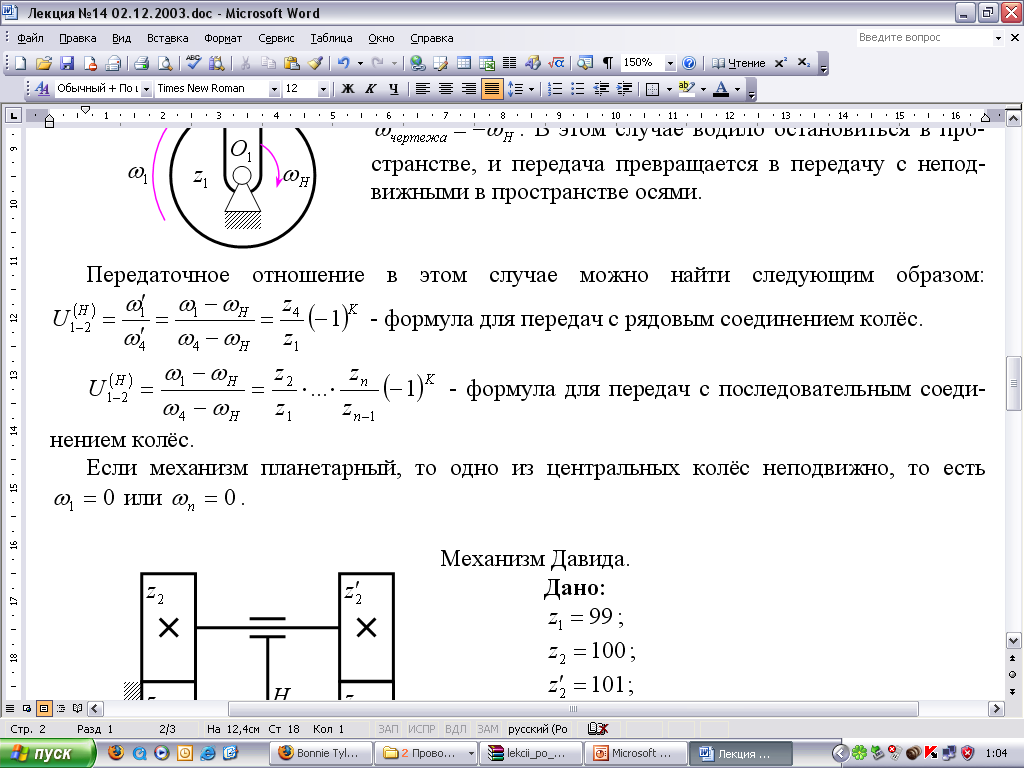
Task: Click the Insert Hyperlink globe icon
Action: point(418,63)
